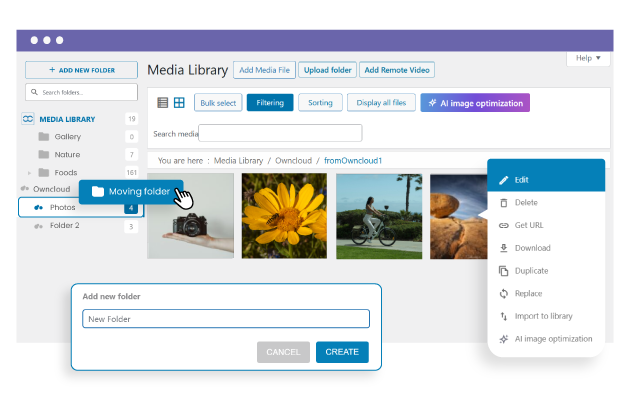This screenshot has height=400, width=630.
Task: Select the camera in hand thumbnail
Action: click(190, 216)
